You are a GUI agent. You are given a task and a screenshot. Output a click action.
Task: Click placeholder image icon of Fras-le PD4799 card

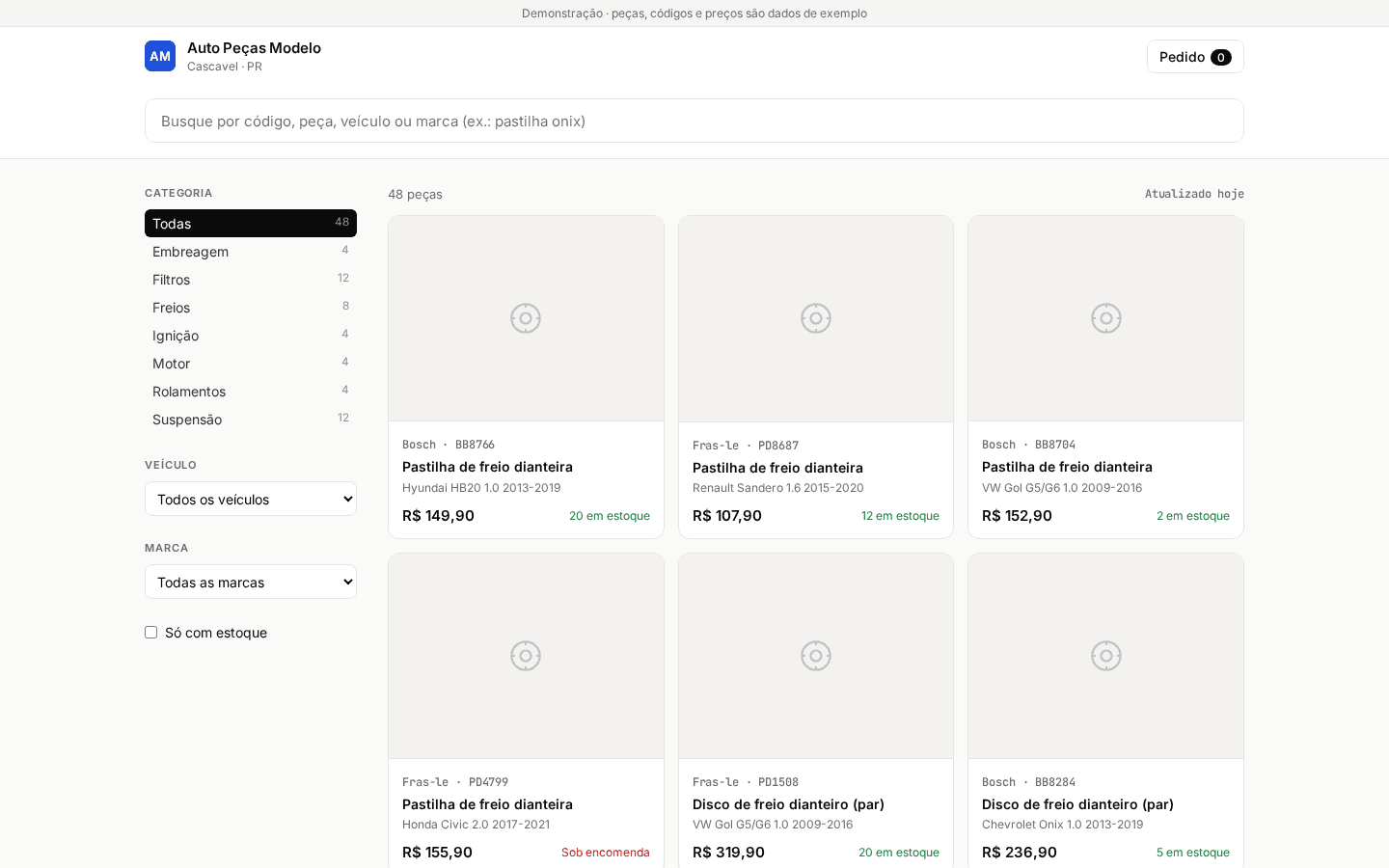[526, 656]
